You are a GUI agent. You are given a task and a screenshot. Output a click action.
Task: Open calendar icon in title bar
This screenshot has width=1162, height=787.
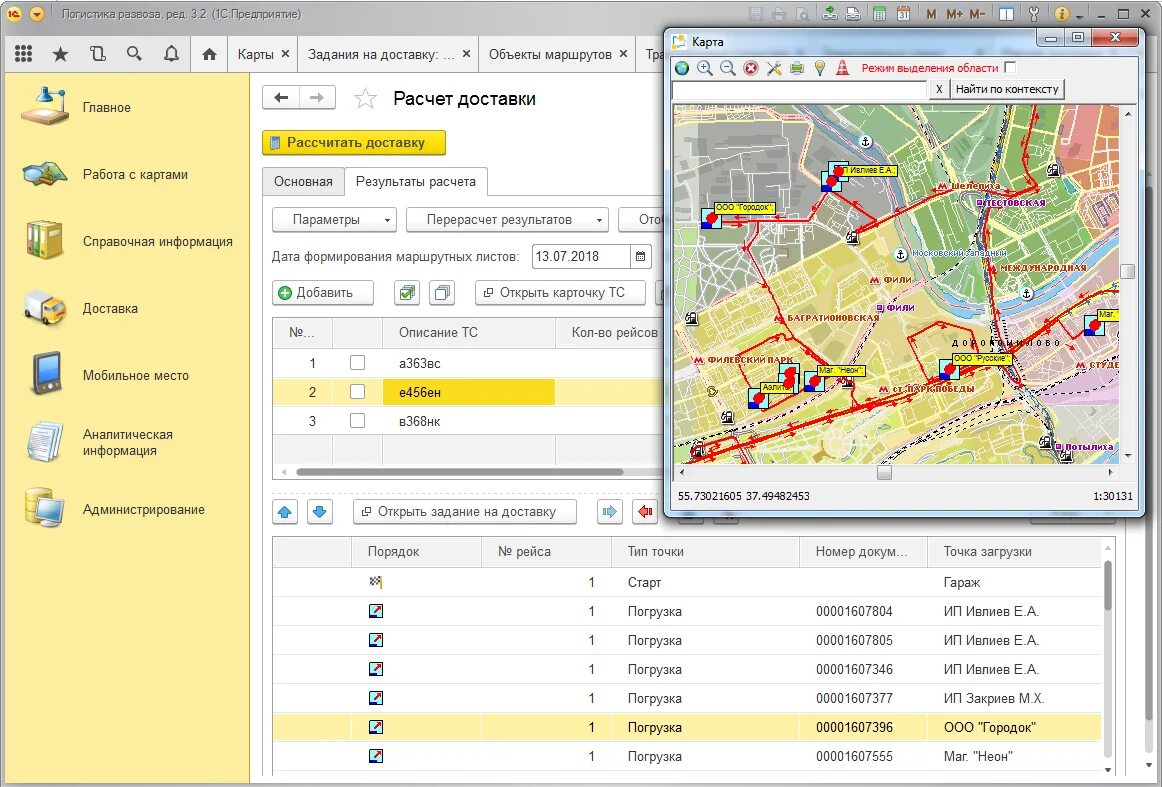coord(903,13)
